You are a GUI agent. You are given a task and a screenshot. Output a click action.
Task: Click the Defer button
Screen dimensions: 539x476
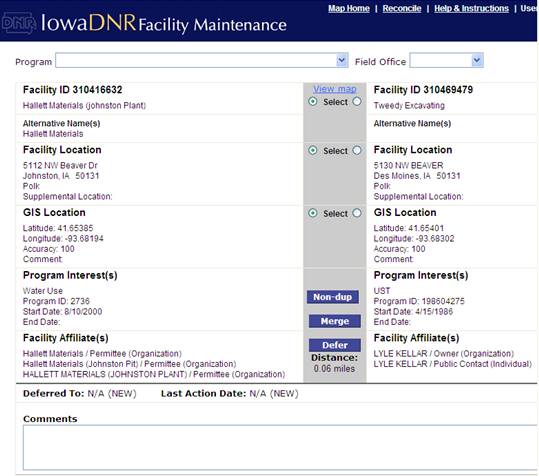[334, 345]
